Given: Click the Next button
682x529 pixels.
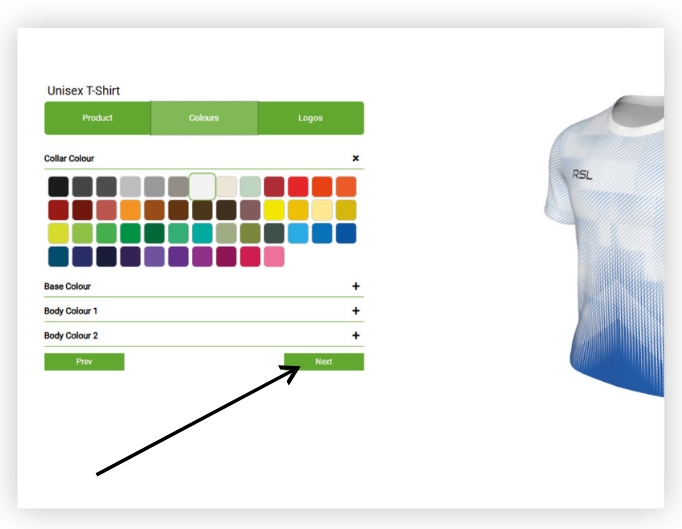Looking at the screenshot, I should click(x=324, y=362).
